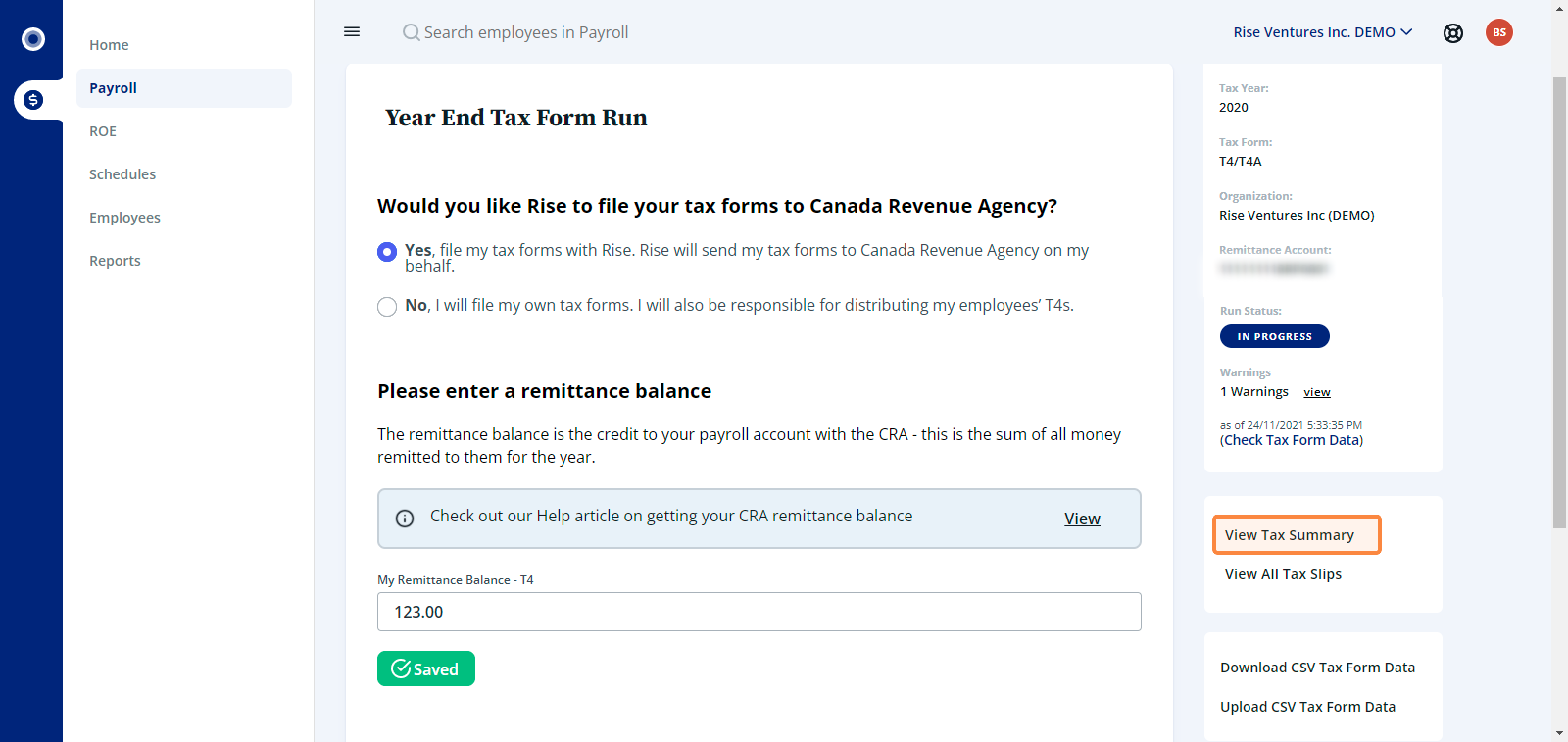Focus the My Remittance Balance T4 field
Image resolution: width=1568 pixels, height=742 pixels.
(759, 611)
